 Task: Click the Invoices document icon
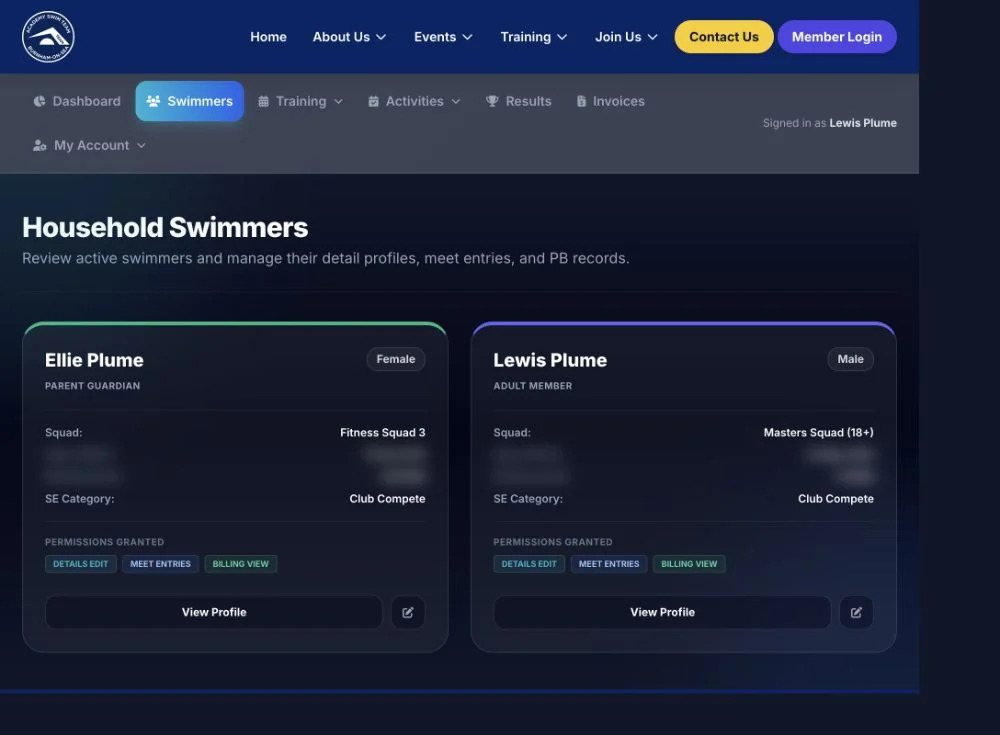pos(582,101)
